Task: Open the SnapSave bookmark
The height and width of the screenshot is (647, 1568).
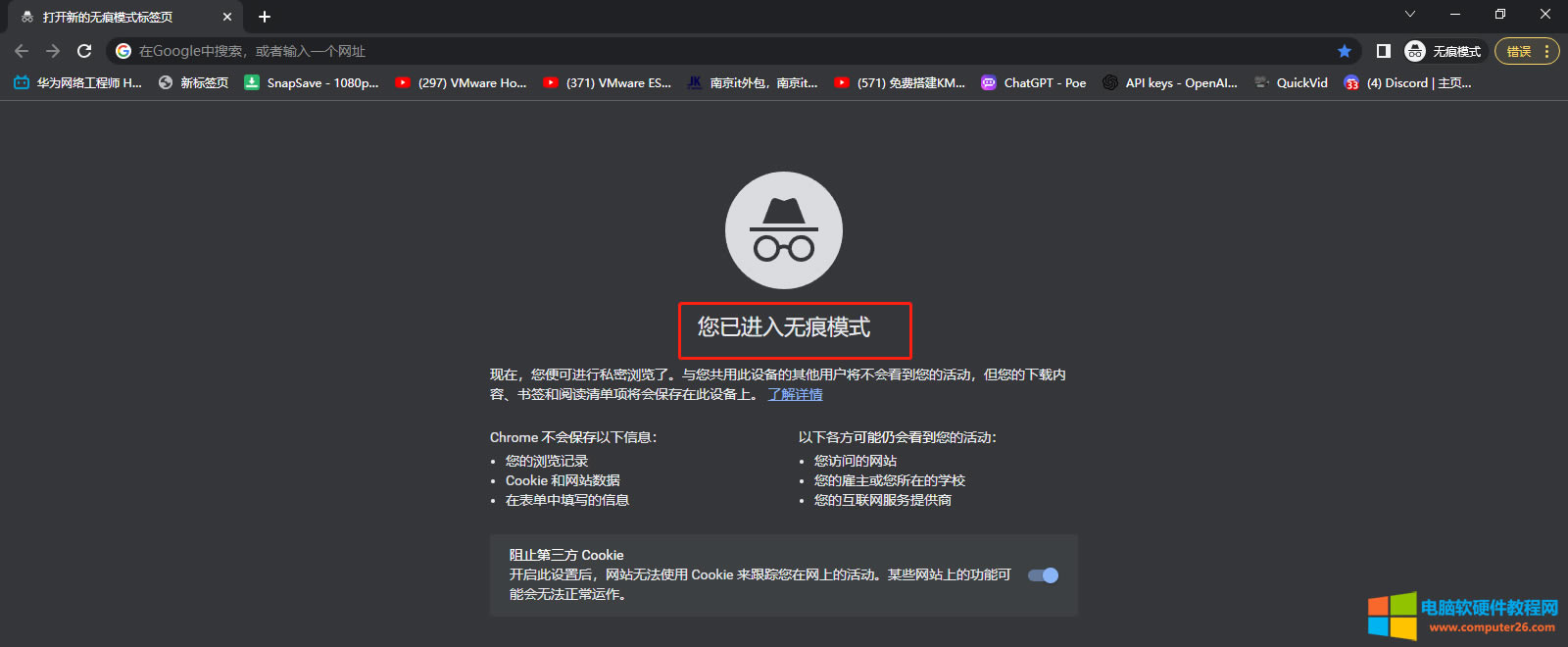Action: click(x=312, y=83)
